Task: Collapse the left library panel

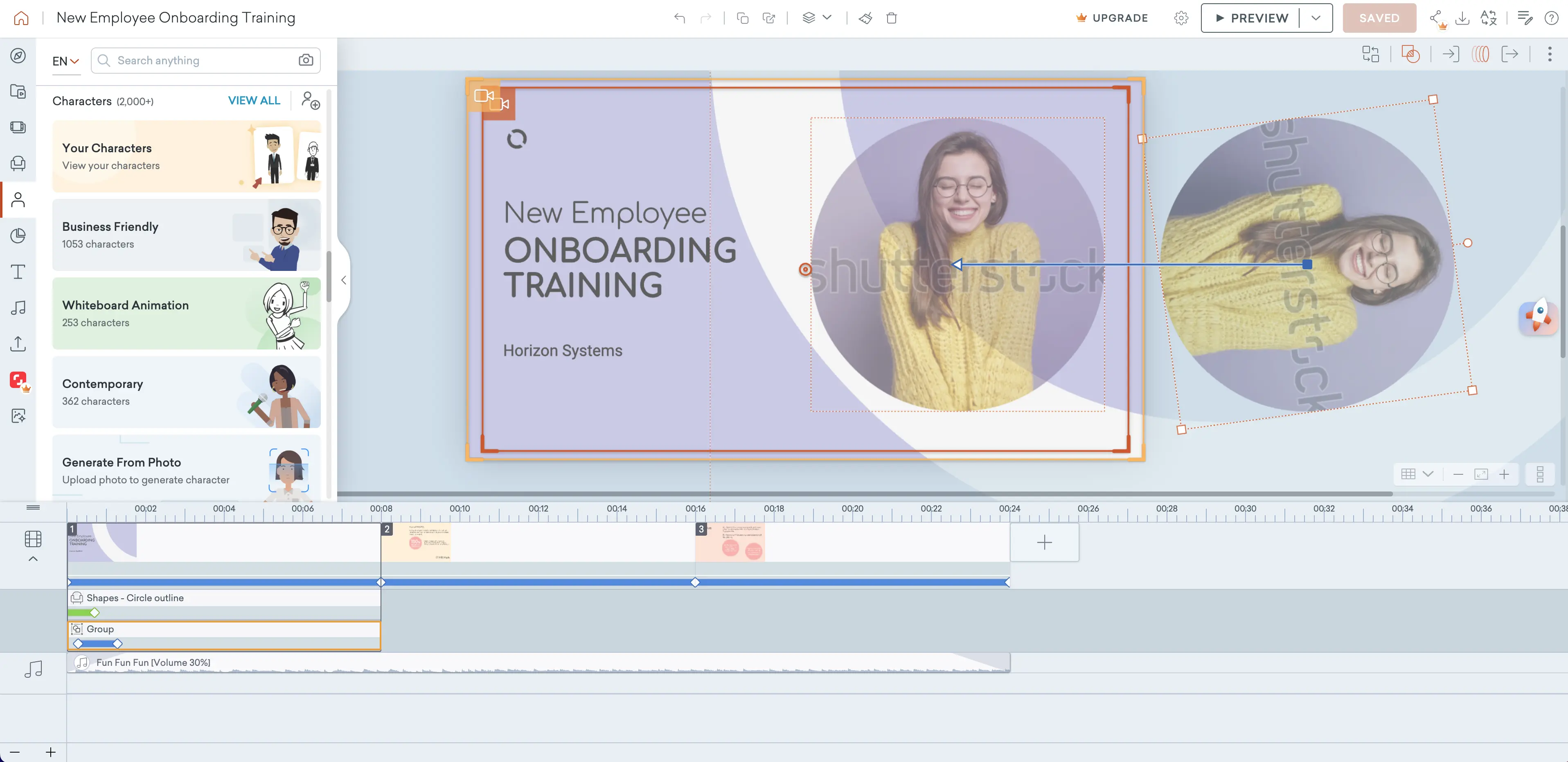Action: [x=343, y=280]
